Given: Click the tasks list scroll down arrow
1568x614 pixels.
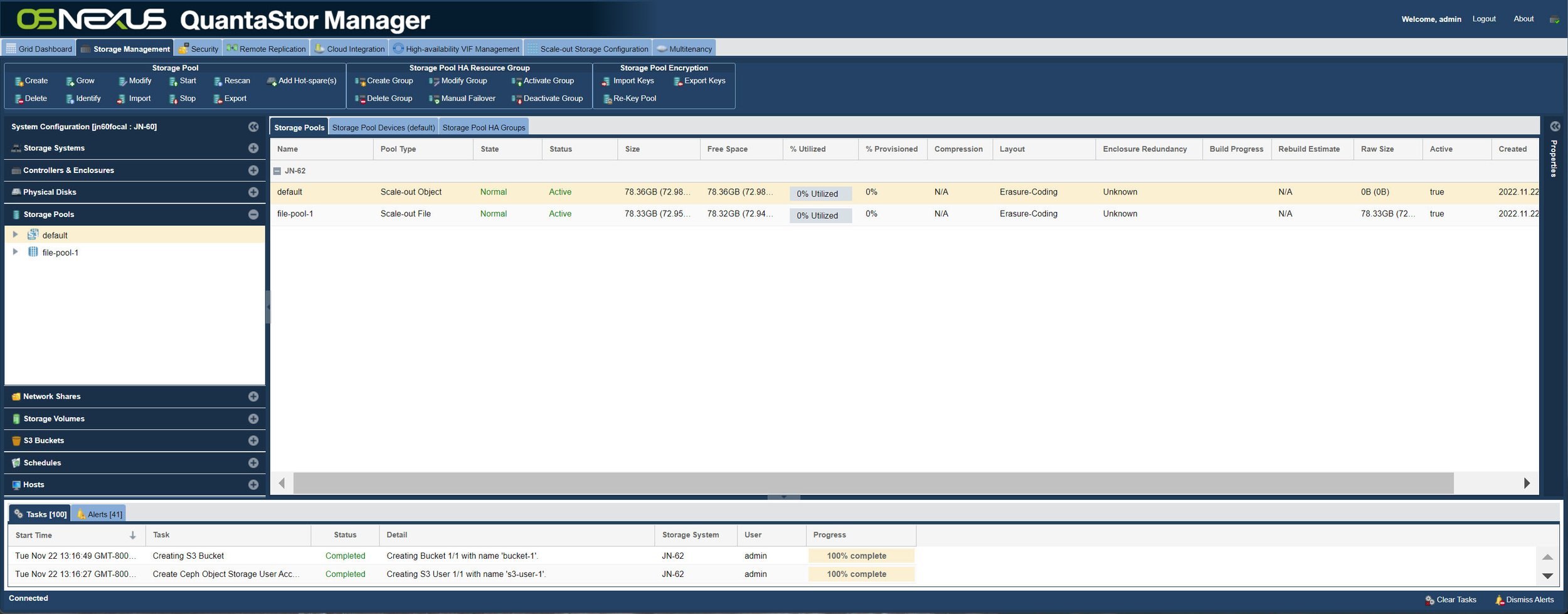Looking at the screenshot, I should click(x=1547, y=576).
